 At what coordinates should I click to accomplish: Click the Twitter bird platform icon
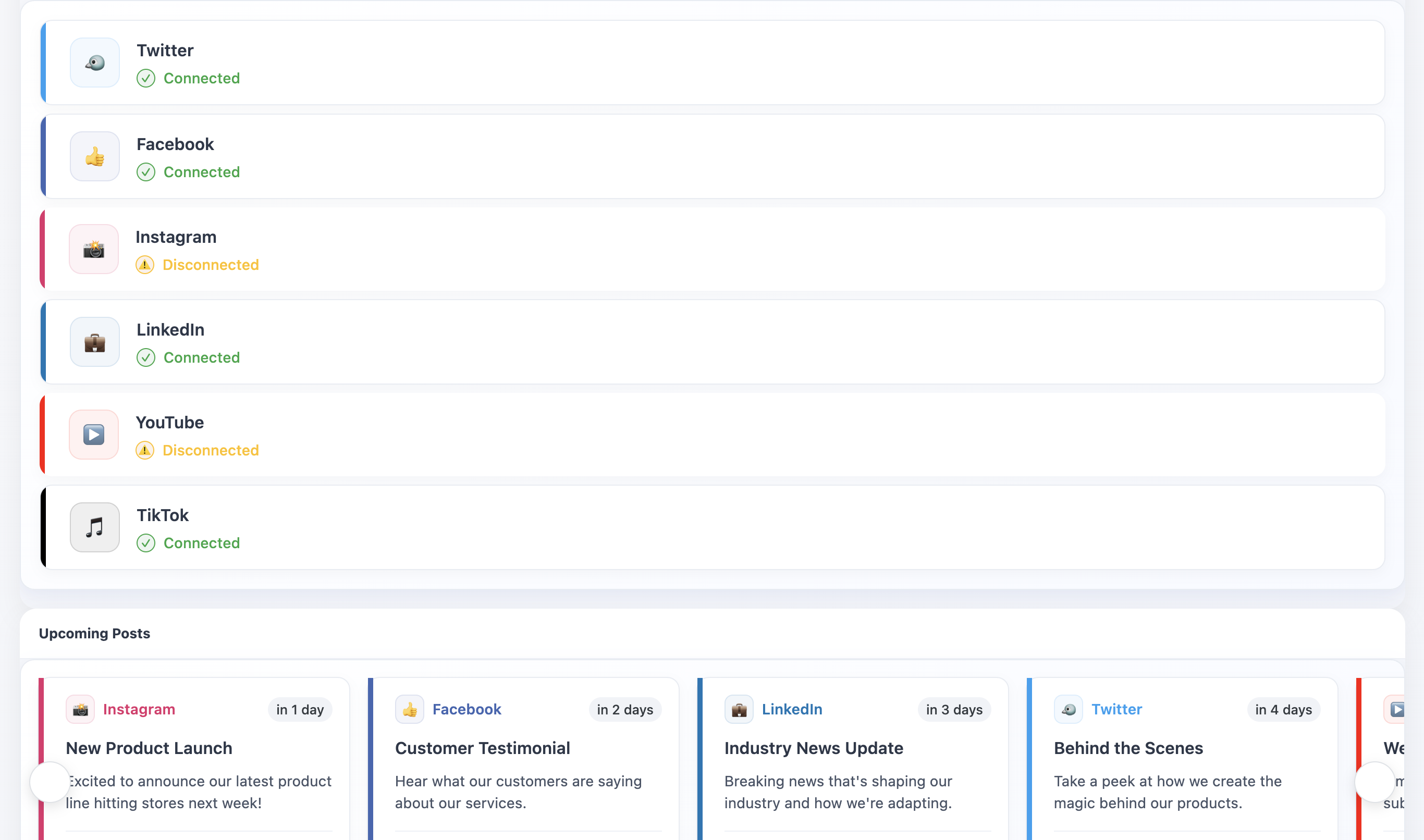(94, 63)
